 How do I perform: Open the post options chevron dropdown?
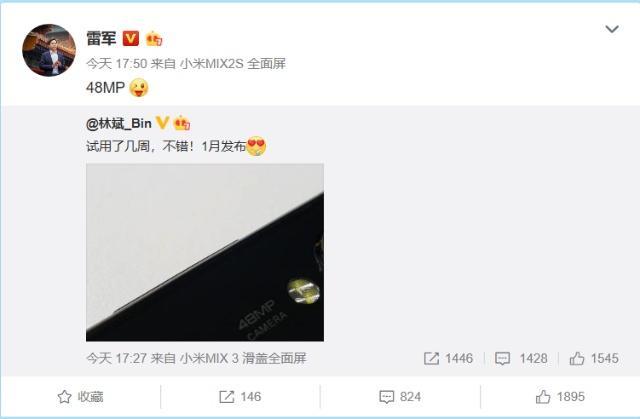point(612,29)
